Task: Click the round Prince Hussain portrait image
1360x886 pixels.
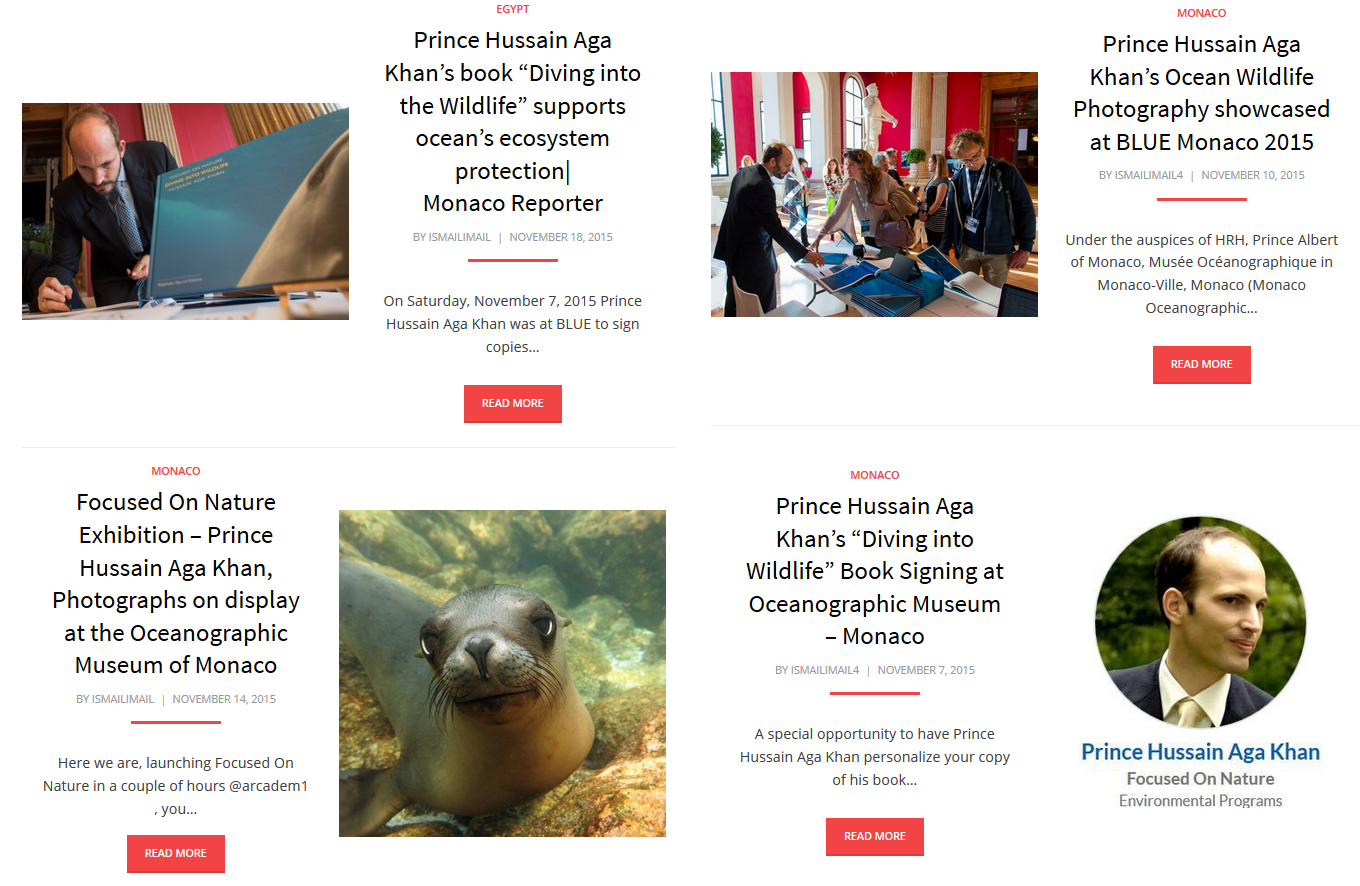Action: click(1200, 622)
